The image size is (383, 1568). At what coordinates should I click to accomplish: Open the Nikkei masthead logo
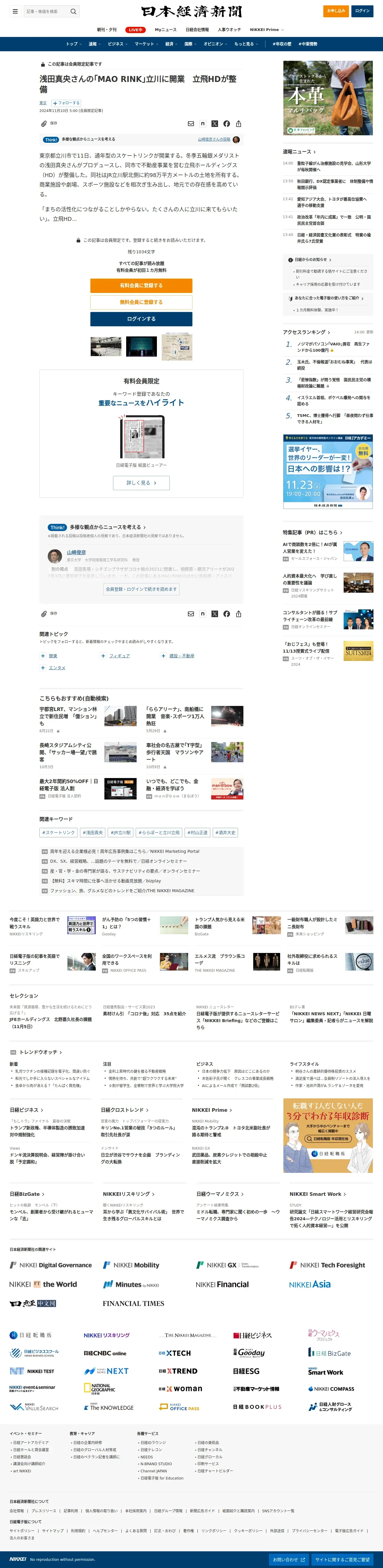191,12
